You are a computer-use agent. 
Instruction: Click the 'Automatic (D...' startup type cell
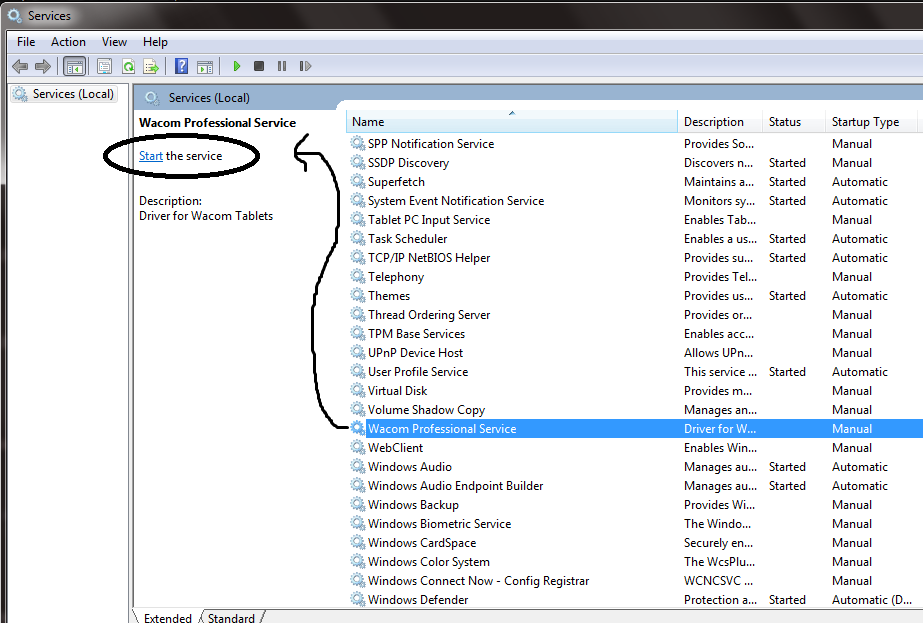tap(871, 599)
